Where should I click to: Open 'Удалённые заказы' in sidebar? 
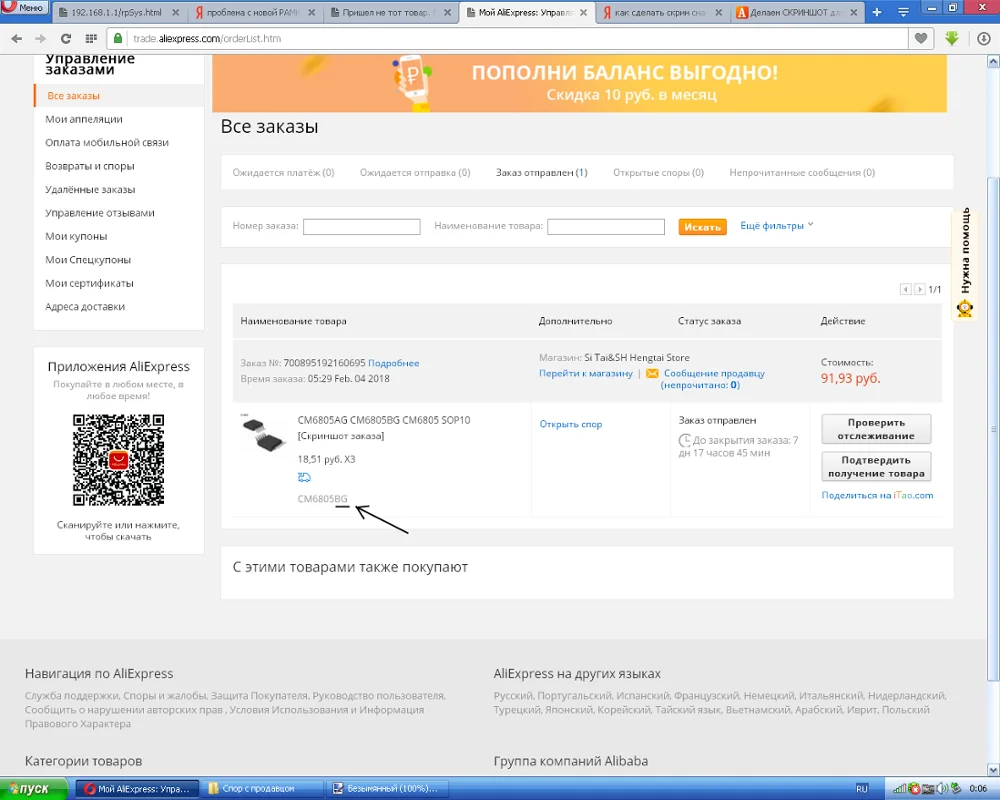[90, 189]
